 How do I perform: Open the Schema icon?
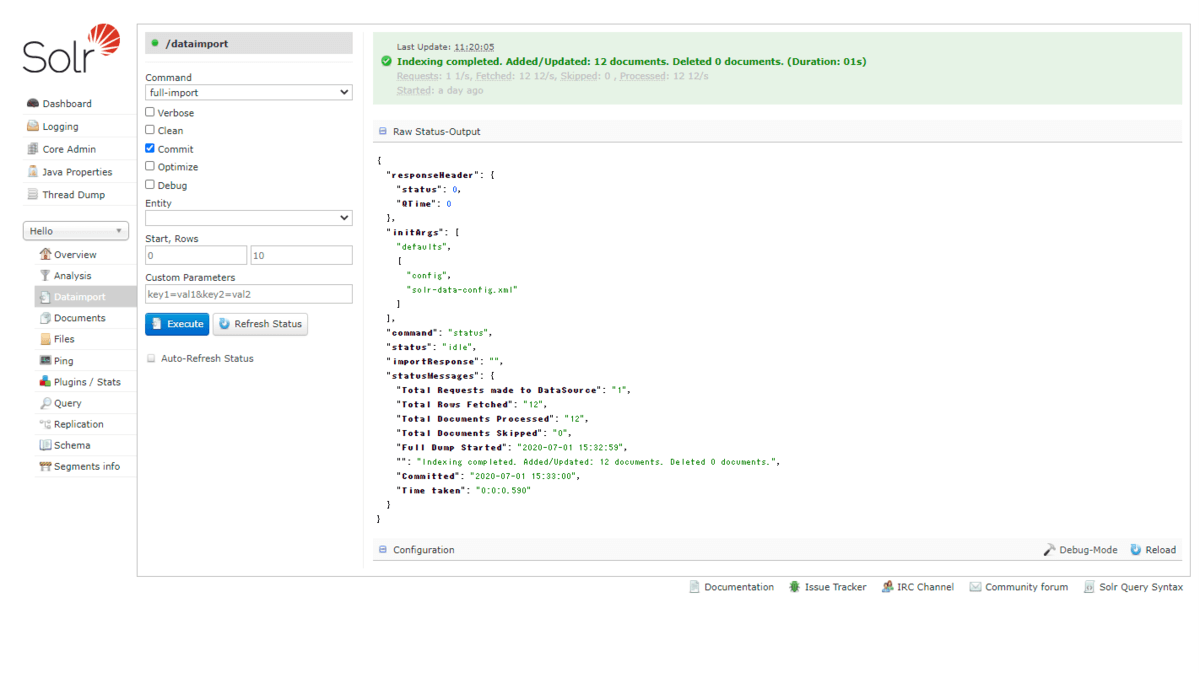(x=45, y=445)
